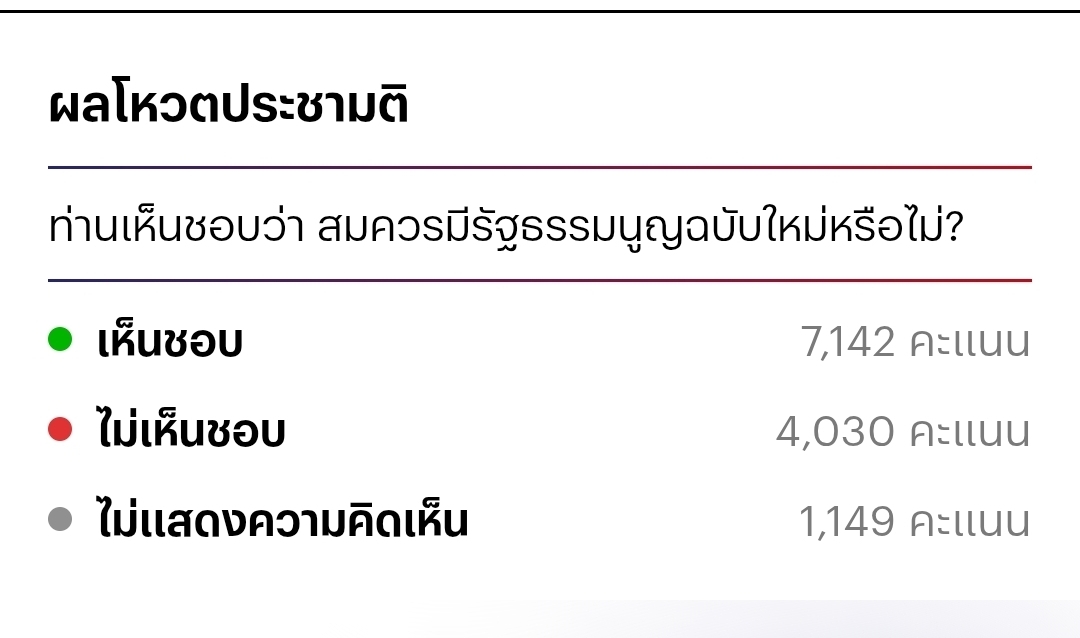Click the gray dot beside ไม่แสดงความคิดเห็น

pyautogui.click(x=60, y=520)
